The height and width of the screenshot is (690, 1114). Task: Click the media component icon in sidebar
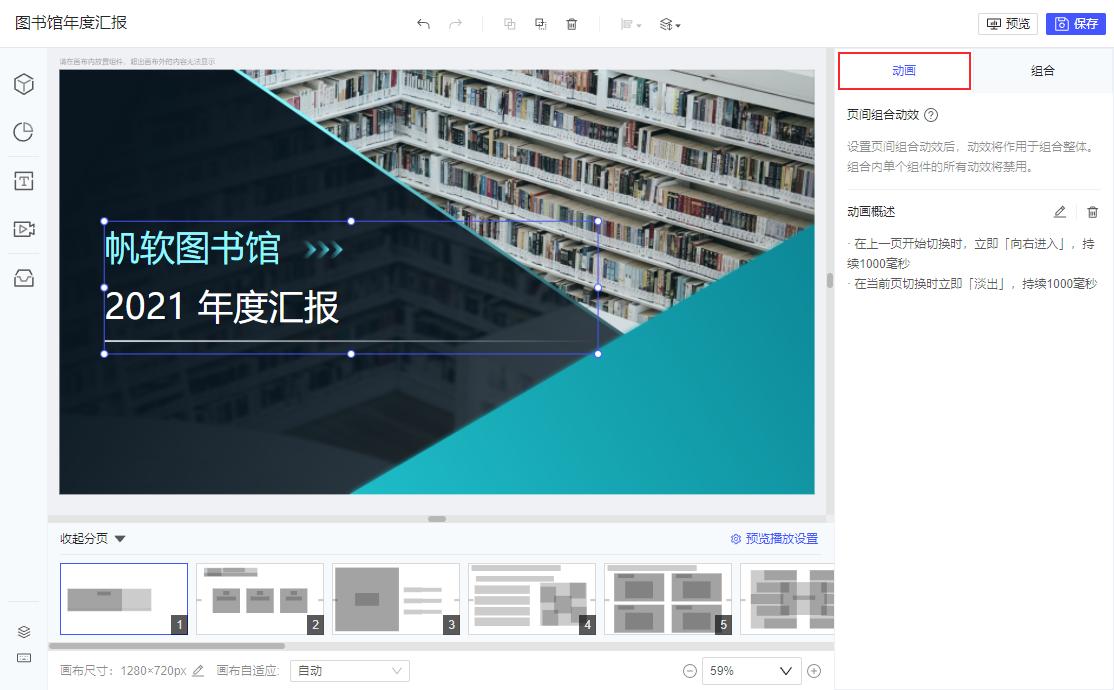click(x=24, y=229)
